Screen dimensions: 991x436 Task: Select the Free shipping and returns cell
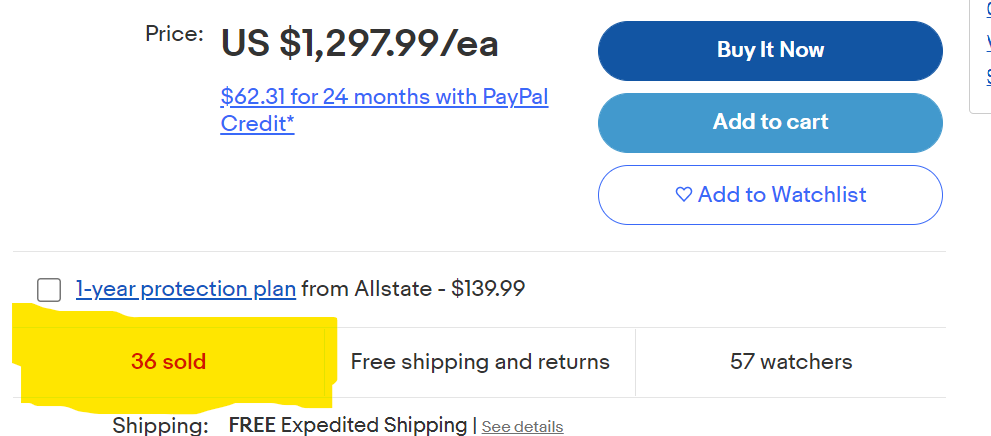[x=480, y=362]
